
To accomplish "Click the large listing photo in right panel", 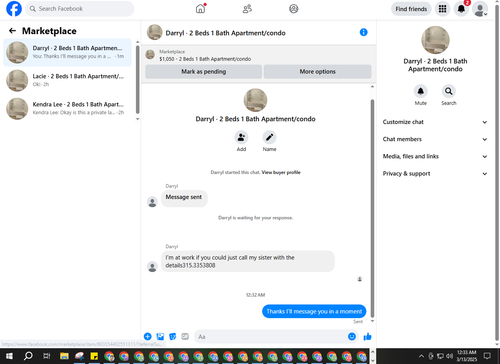I will click(435, 40).
